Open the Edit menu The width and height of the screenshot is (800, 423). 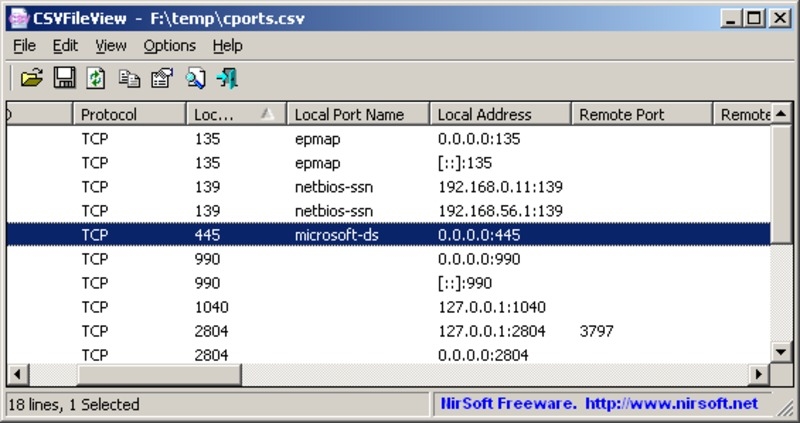coord(65,46)
